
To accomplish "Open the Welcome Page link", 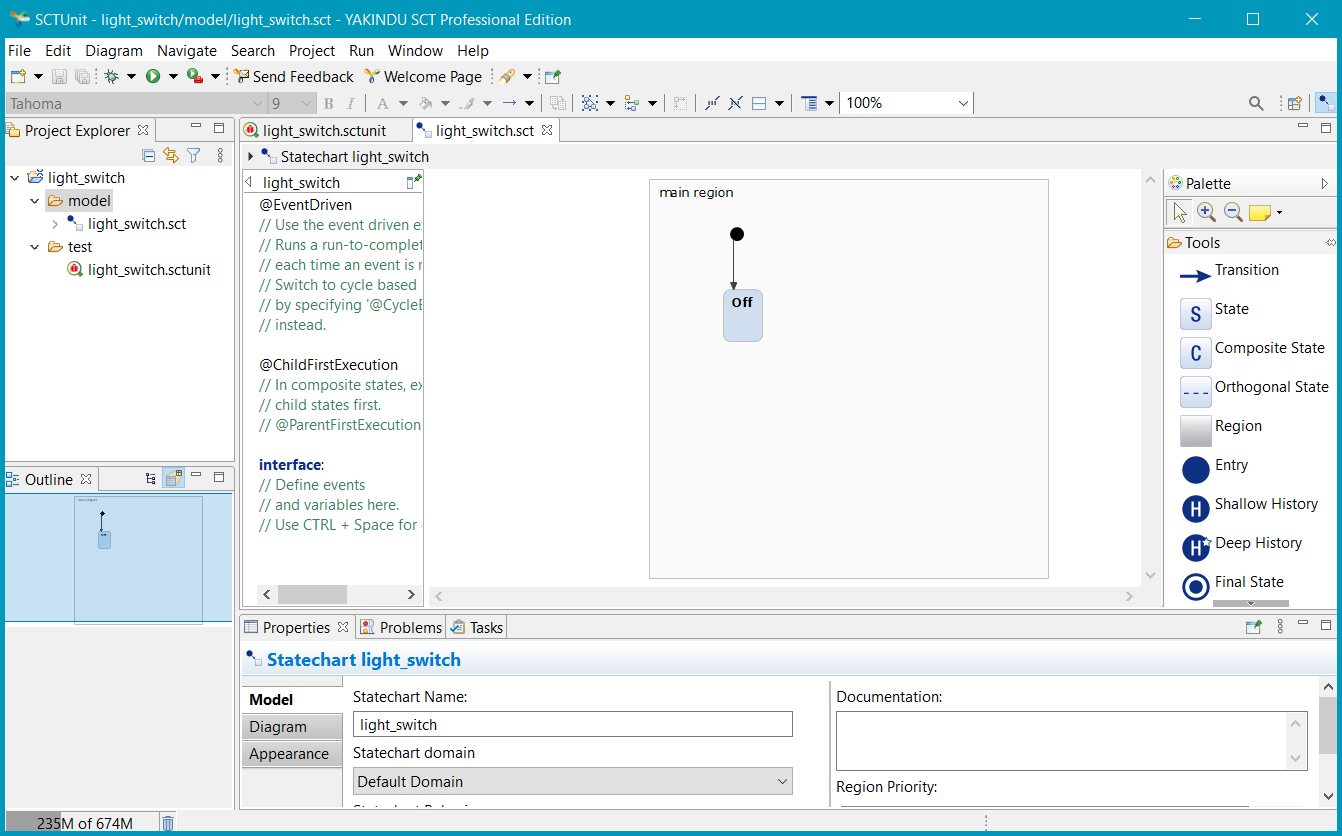I will pos(423,76).
